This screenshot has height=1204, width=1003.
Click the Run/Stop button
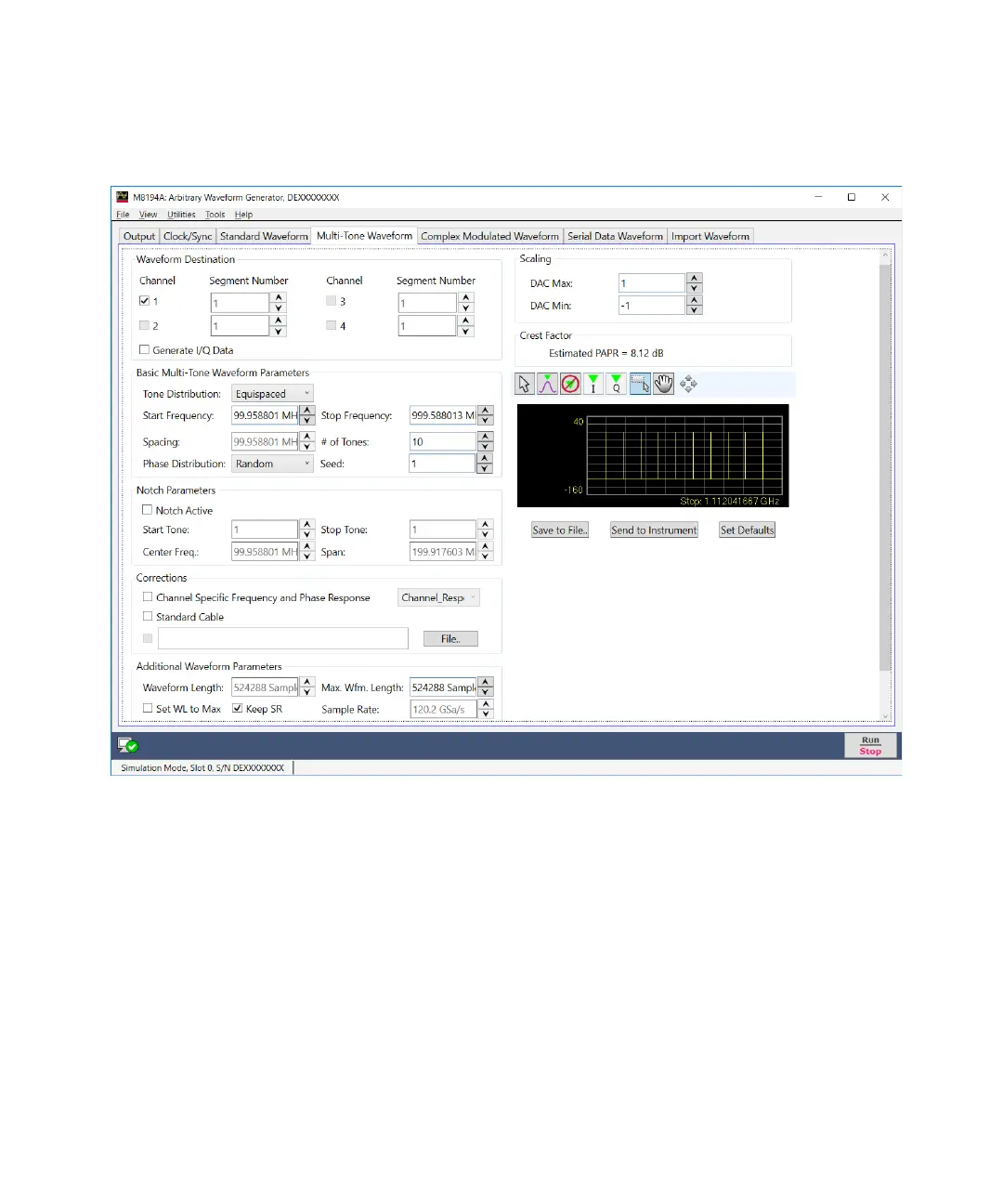(x=870, y=745)
